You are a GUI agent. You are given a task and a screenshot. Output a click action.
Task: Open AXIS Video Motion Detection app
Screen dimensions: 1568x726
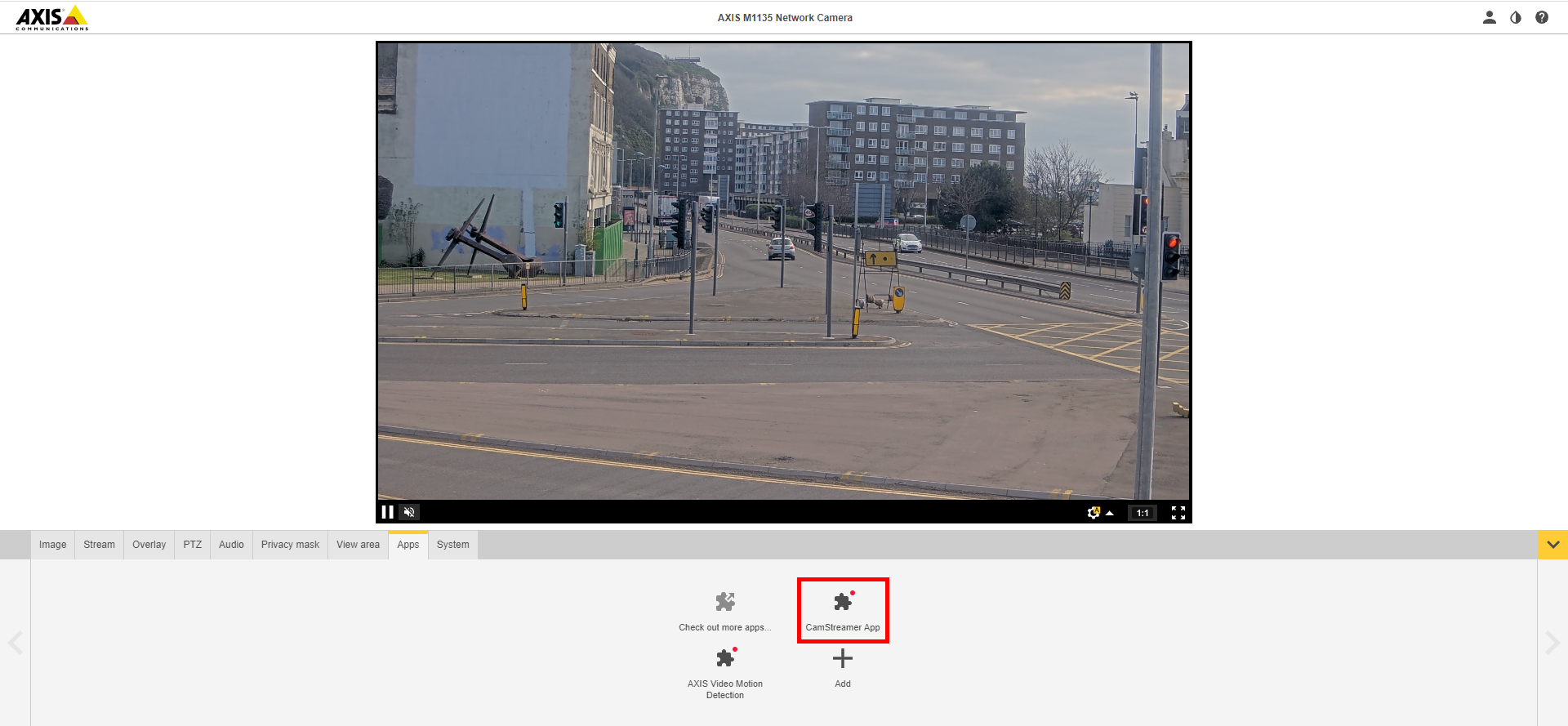(x=724, y=671)
